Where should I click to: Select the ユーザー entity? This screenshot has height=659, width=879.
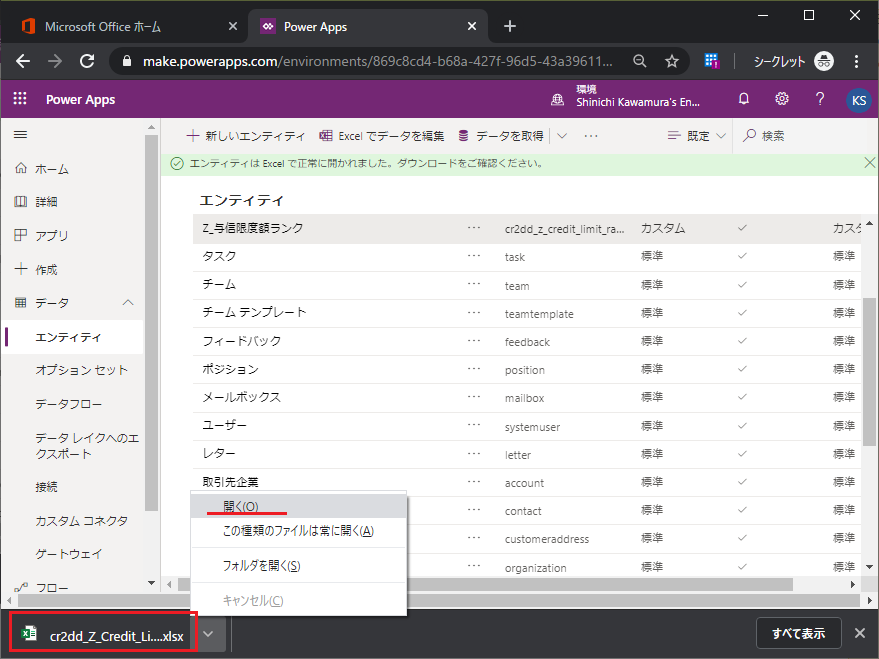[224, 425]
